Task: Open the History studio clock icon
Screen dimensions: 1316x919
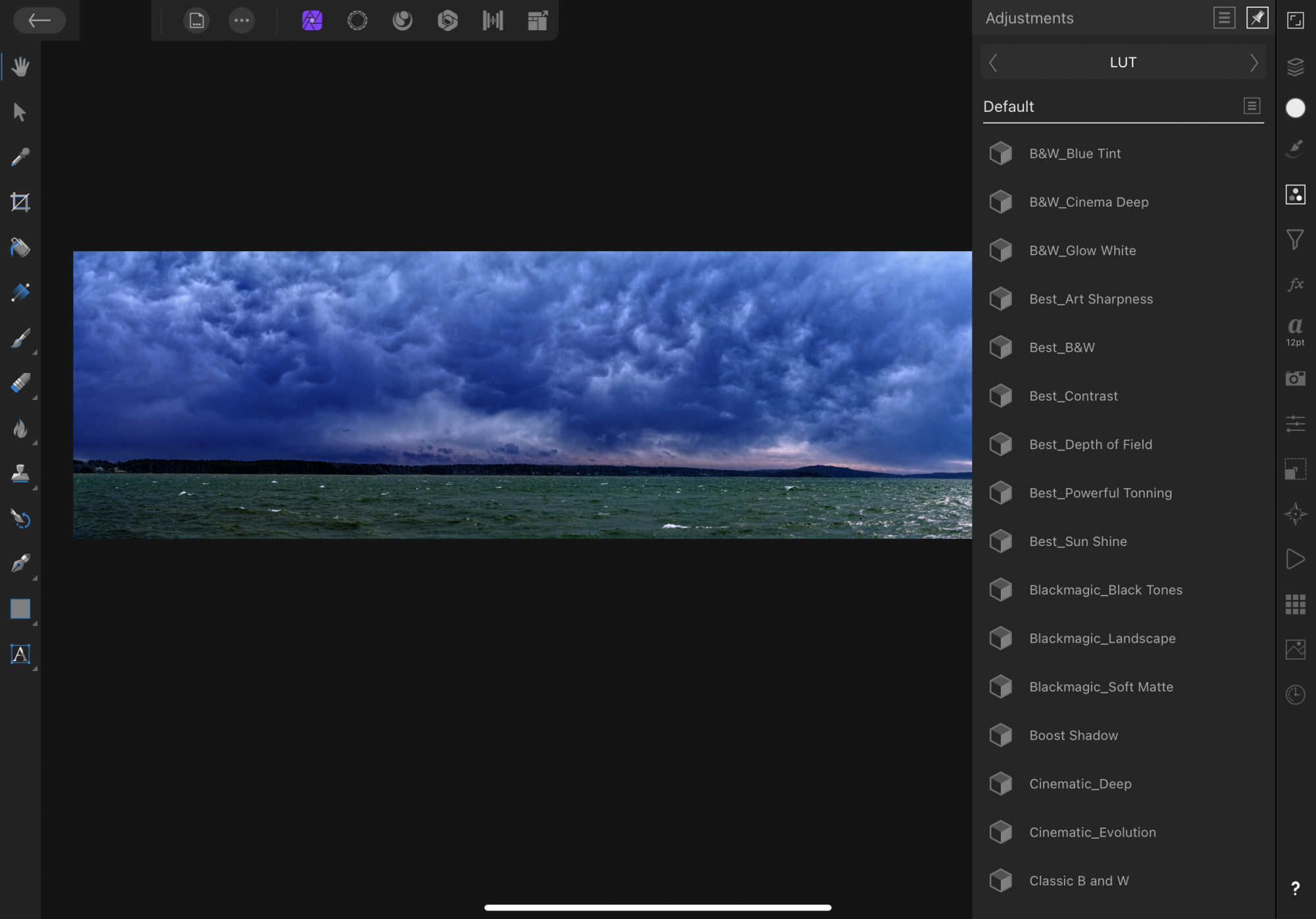Action: click(x=1295, y=695)
